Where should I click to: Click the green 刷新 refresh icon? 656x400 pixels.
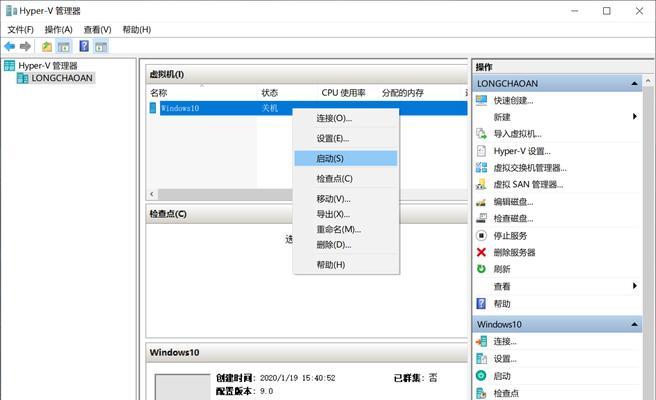pyautogui.click(x=482, y=269)
